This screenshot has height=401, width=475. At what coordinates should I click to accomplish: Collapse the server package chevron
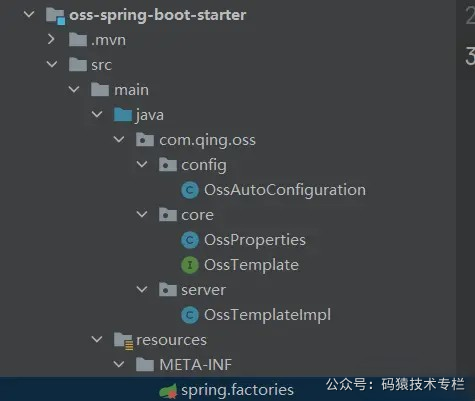coord(142,289)
